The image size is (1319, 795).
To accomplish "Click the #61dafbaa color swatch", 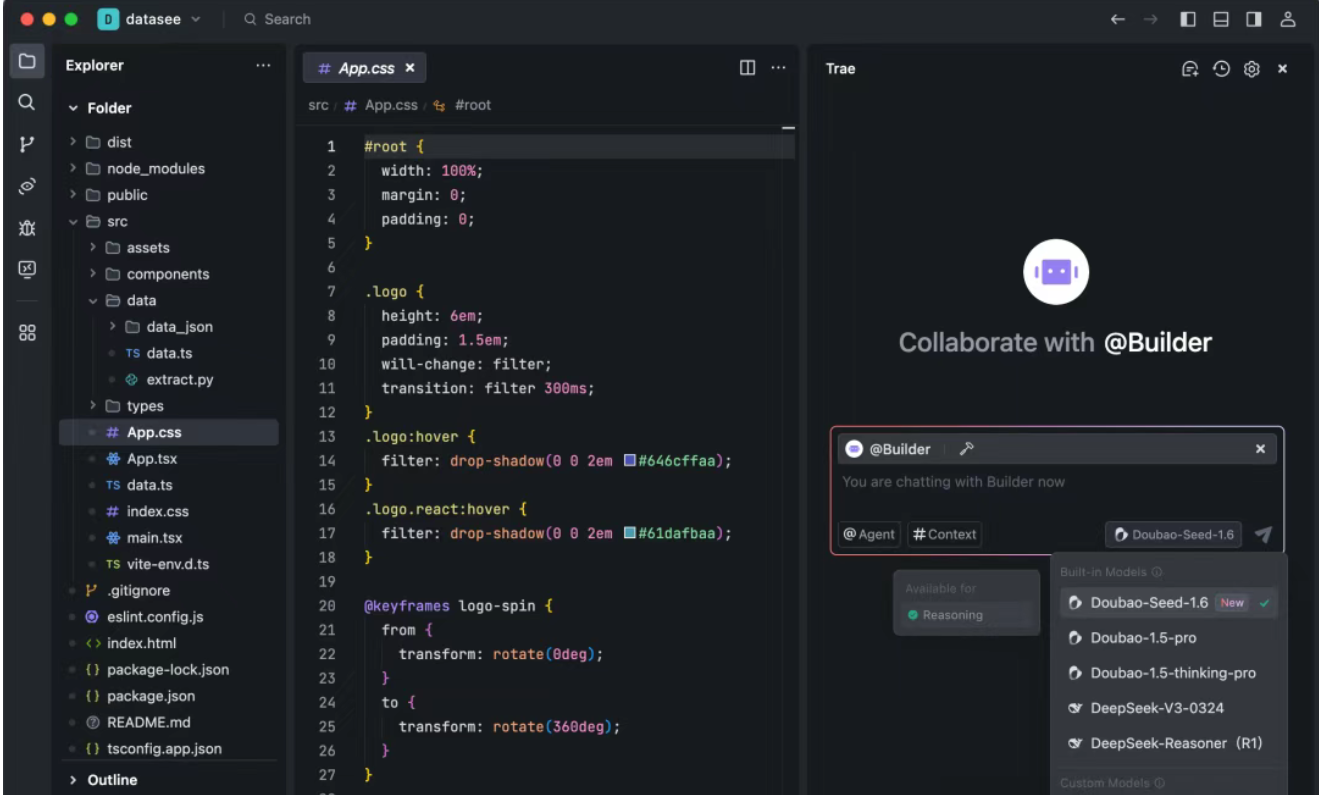I will pos(630,534).
